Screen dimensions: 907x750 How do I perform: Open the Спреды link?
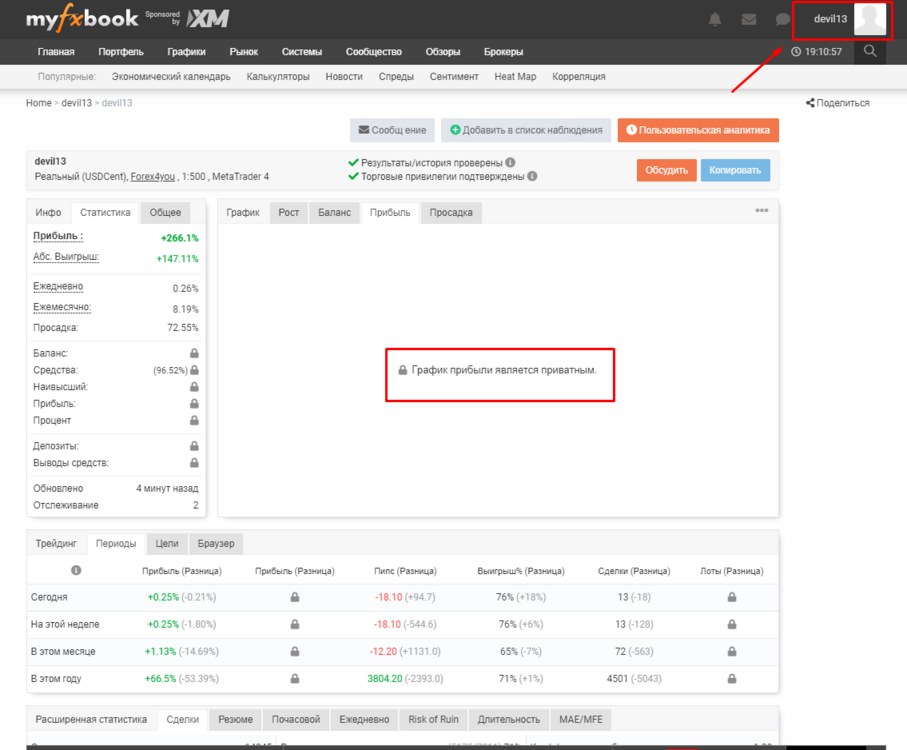point(396,76)
